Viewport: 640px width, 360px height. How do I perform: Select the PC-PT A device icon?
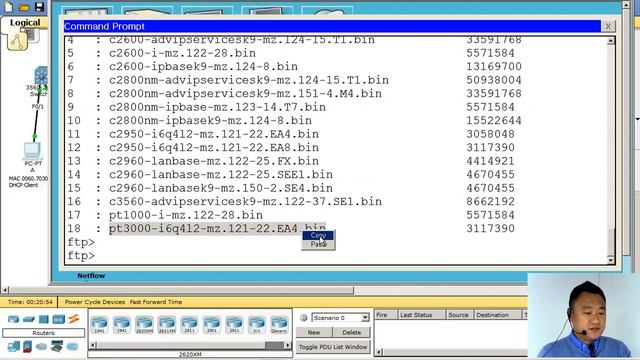coord(33,151)
